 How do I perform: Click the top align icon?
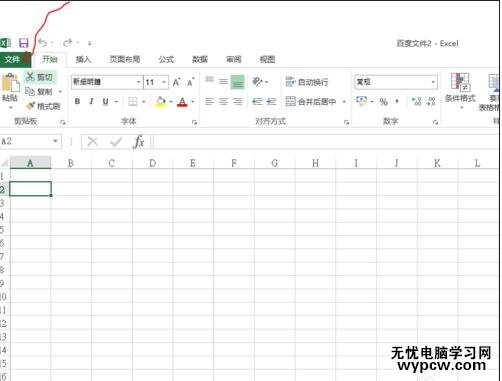click(209, 80)
